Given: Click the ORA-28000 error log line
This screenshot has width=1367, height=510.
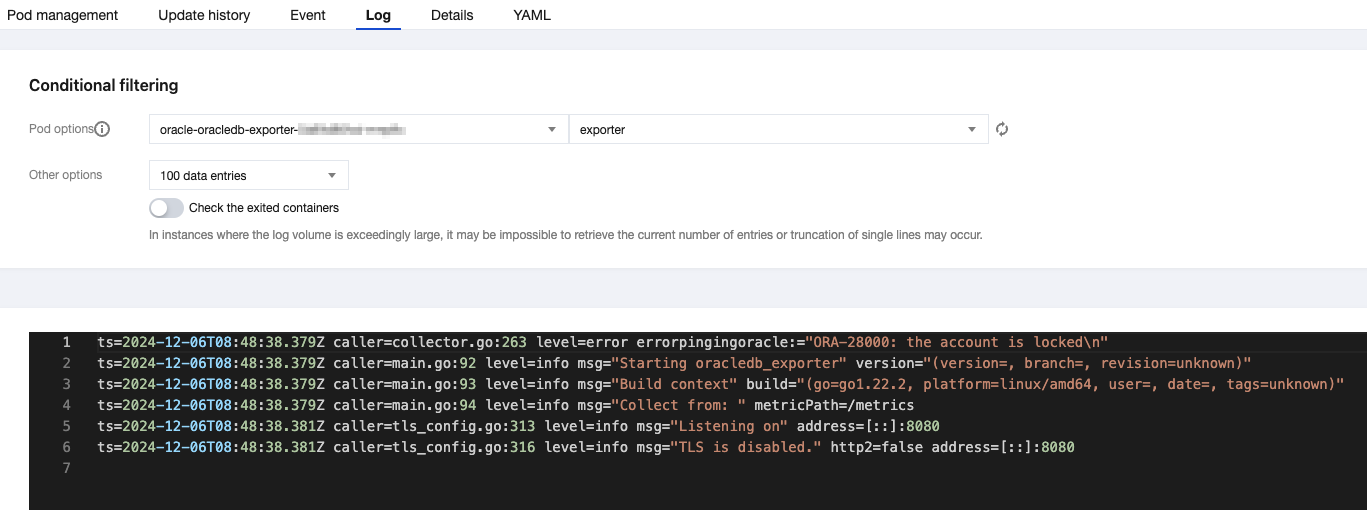Looking at the screenshot, I should pos(602,342).
